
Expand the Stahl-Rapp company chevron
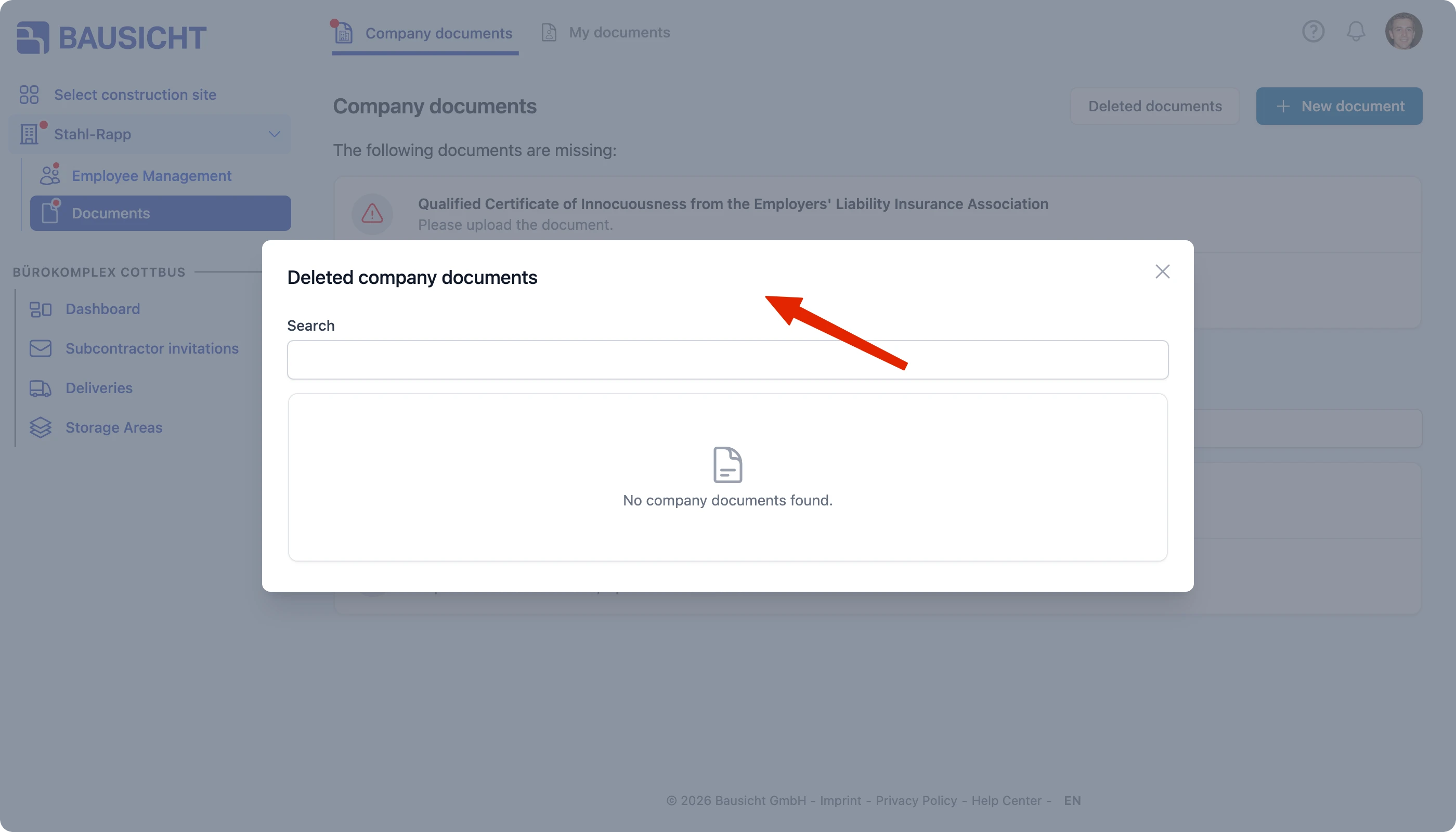pos(274,134)
